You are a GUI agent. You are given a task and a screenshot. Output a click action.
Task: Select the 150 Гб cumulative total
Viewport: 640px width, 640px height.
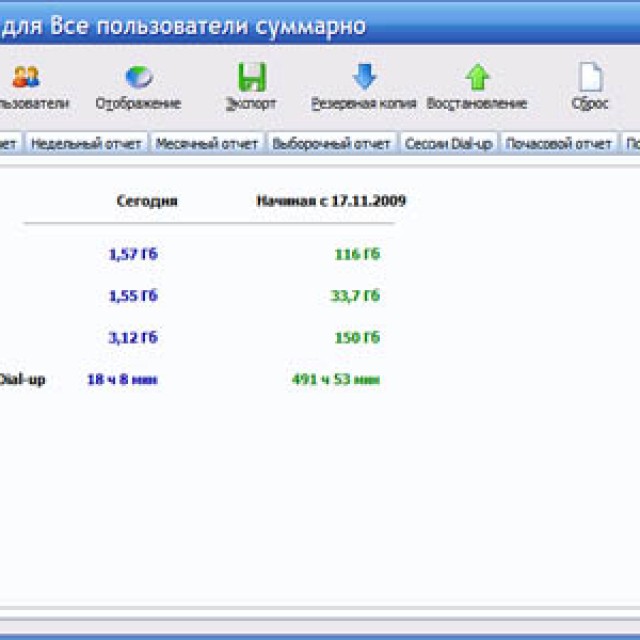click(357, 338)
